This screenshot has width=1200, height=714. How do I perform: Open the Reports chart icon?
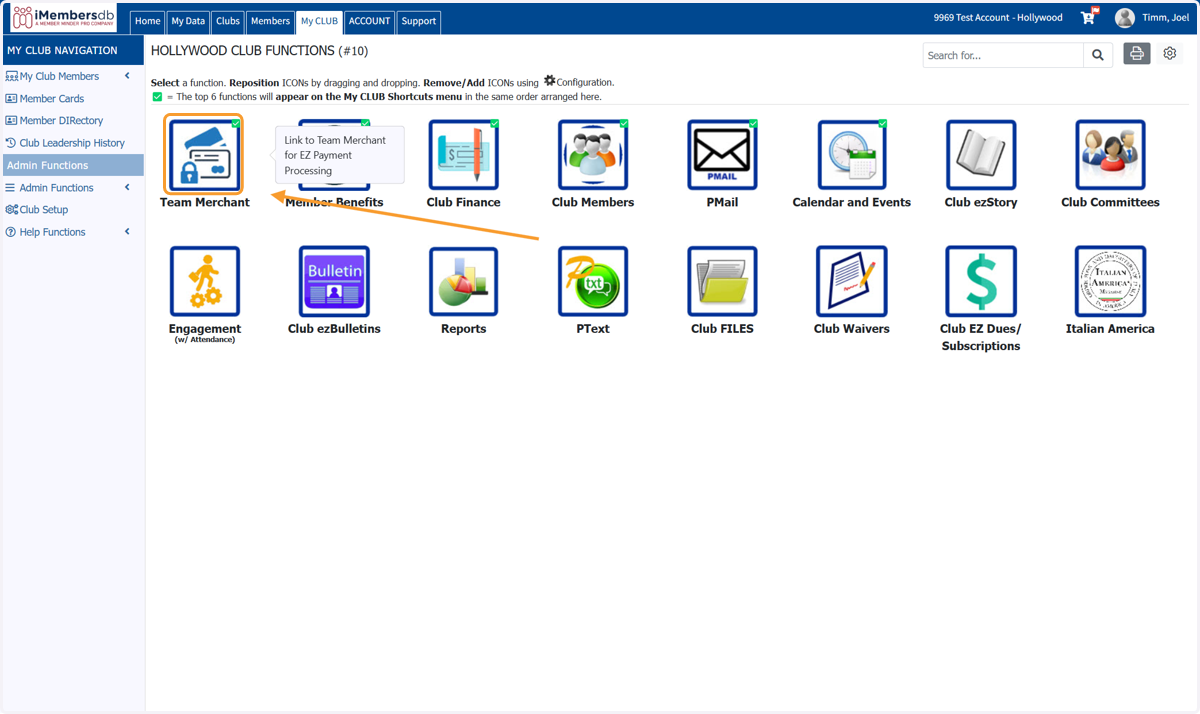coord(464,281)
